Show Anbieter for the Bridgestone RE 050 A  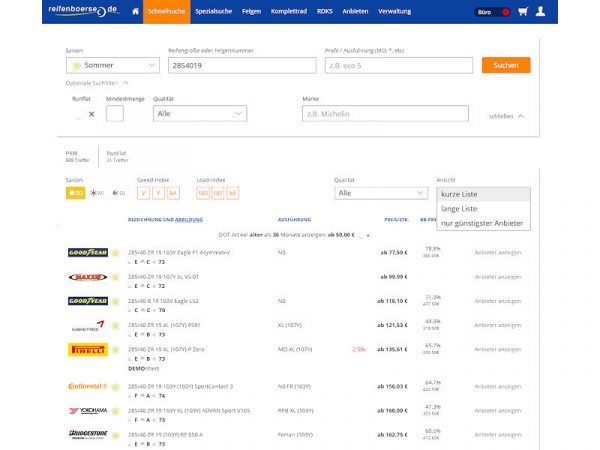tap(498, 435)
